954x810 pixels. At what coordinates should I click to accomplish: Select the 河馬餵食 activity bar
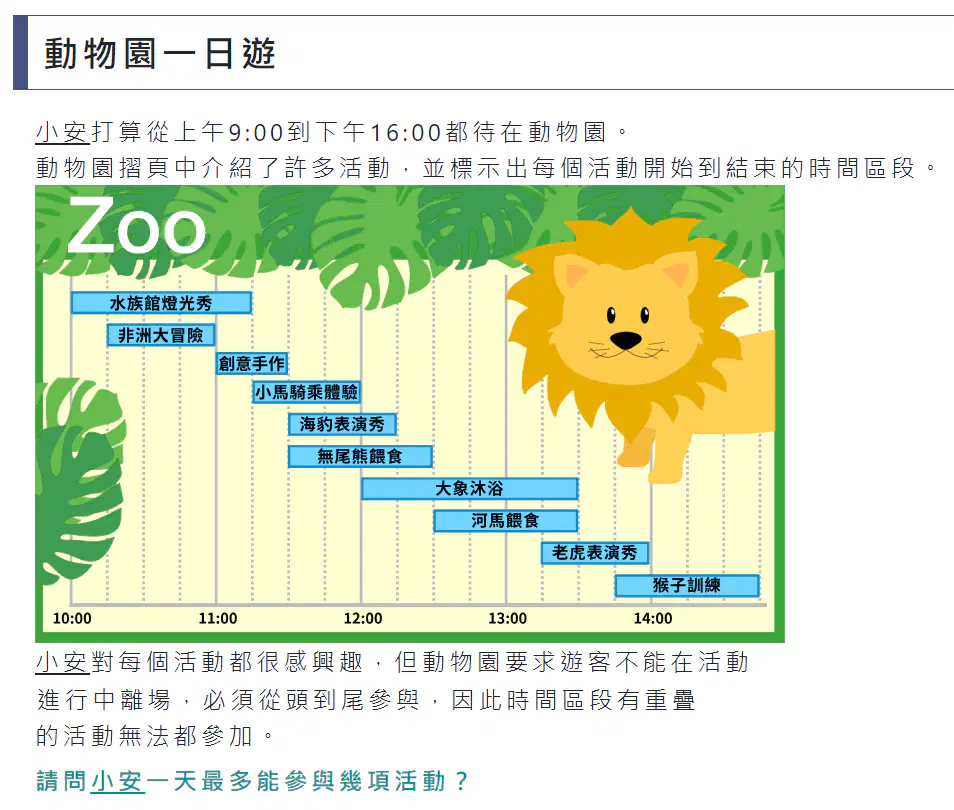click(506, 521)
